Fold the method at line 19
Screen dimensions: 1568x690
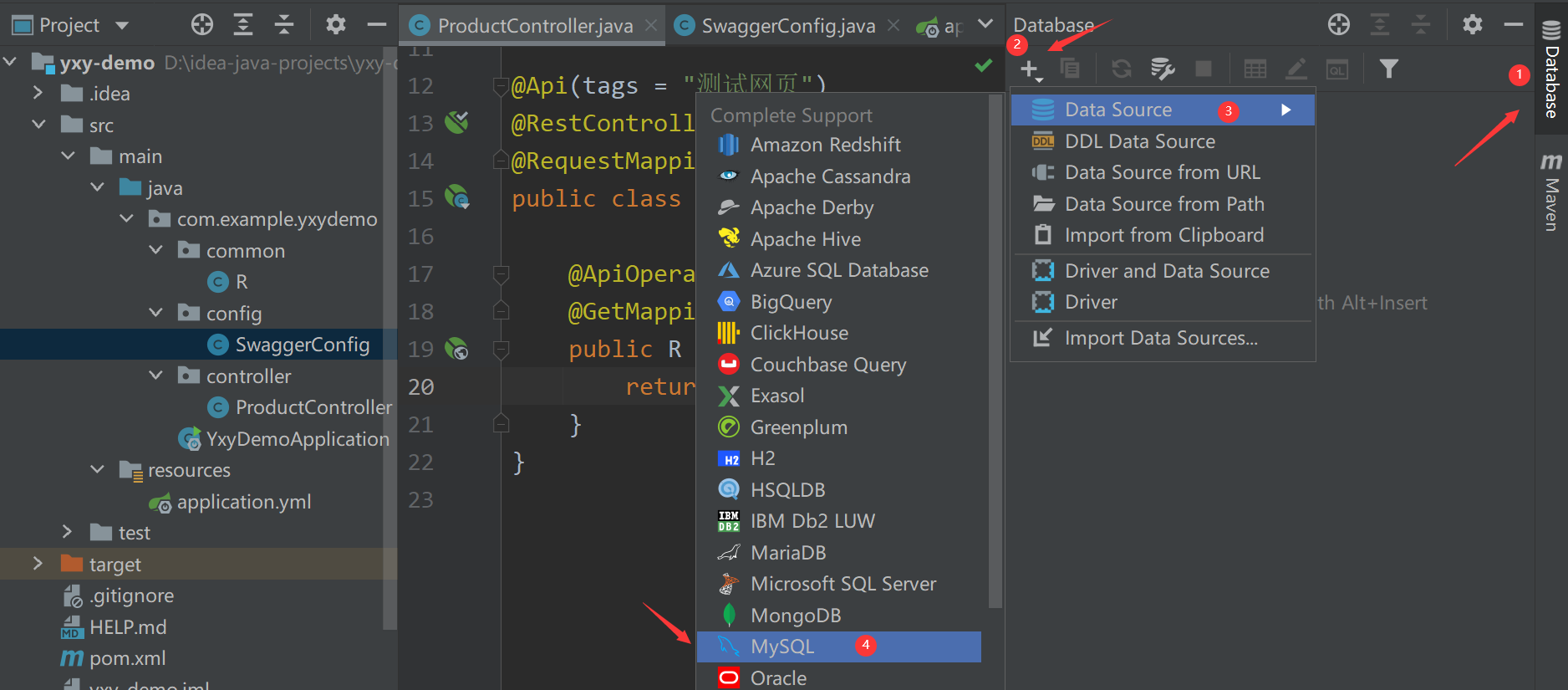[x=501, y=349]
